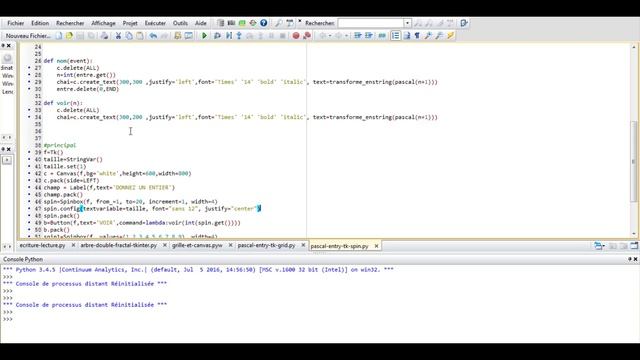
Task: Close the pascal-entry-tk-spin.py tab
Action: [376, 246]
